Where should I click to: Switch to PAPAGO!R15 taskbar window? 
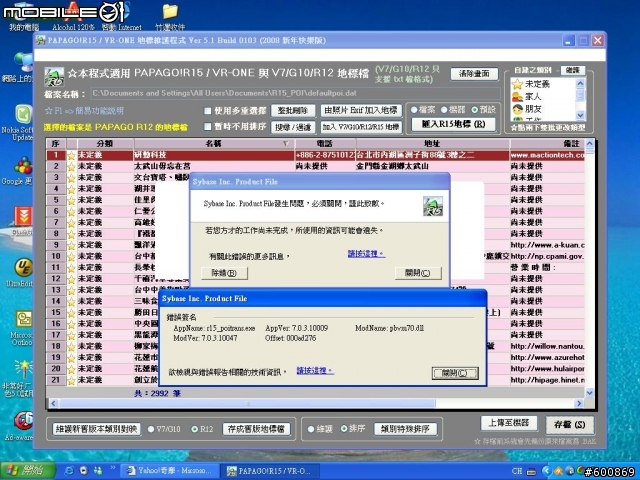[270, 471]
